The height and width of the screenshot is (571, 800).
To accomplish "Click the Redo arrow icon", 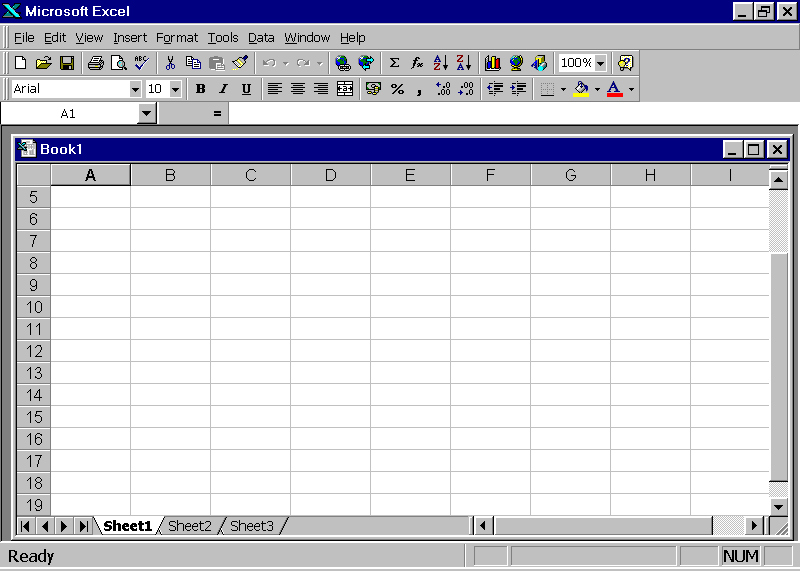I will click(x=303, y=63).
